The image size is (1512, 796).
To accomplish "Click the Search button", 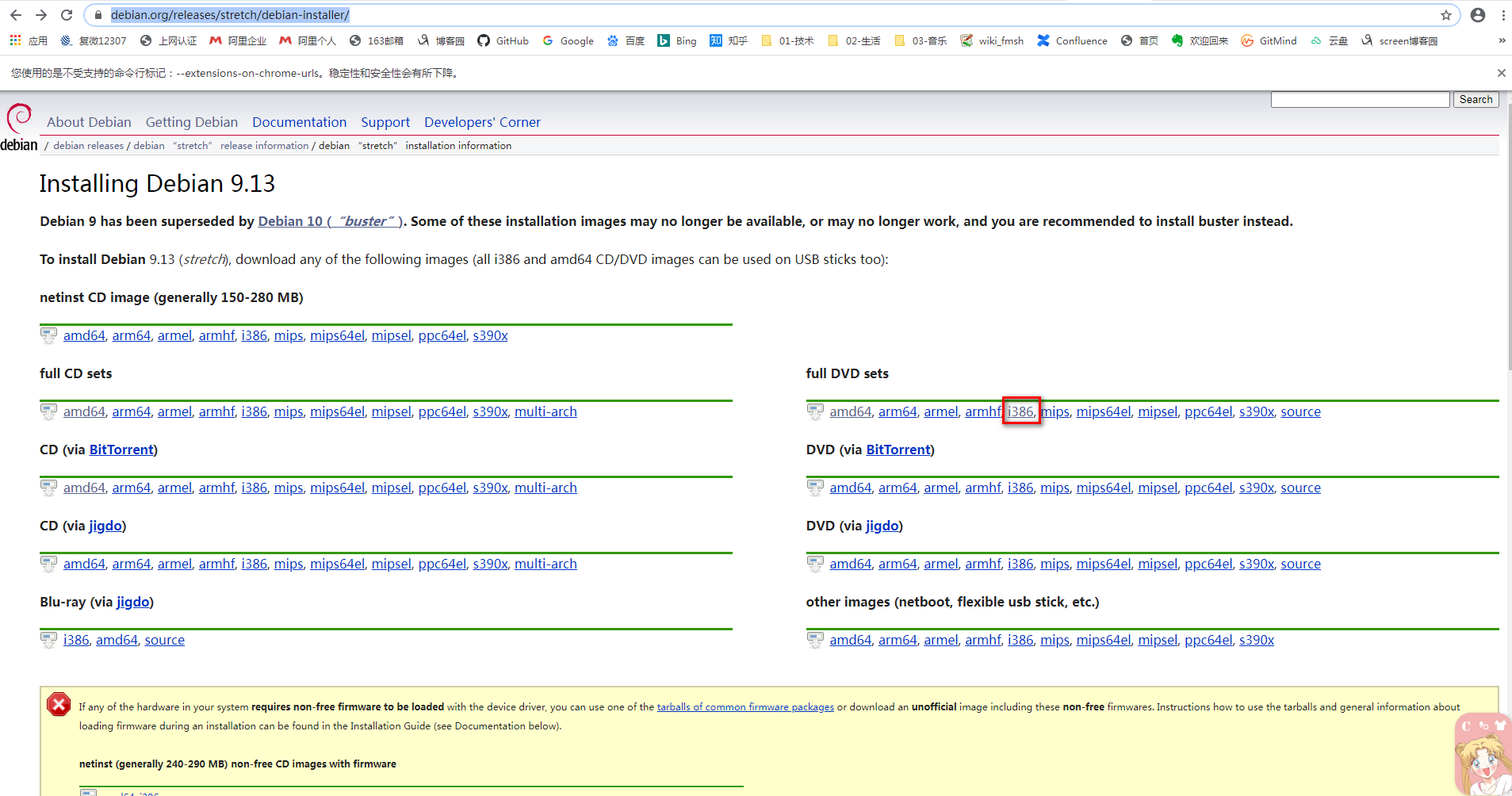I will point(1476,99).
